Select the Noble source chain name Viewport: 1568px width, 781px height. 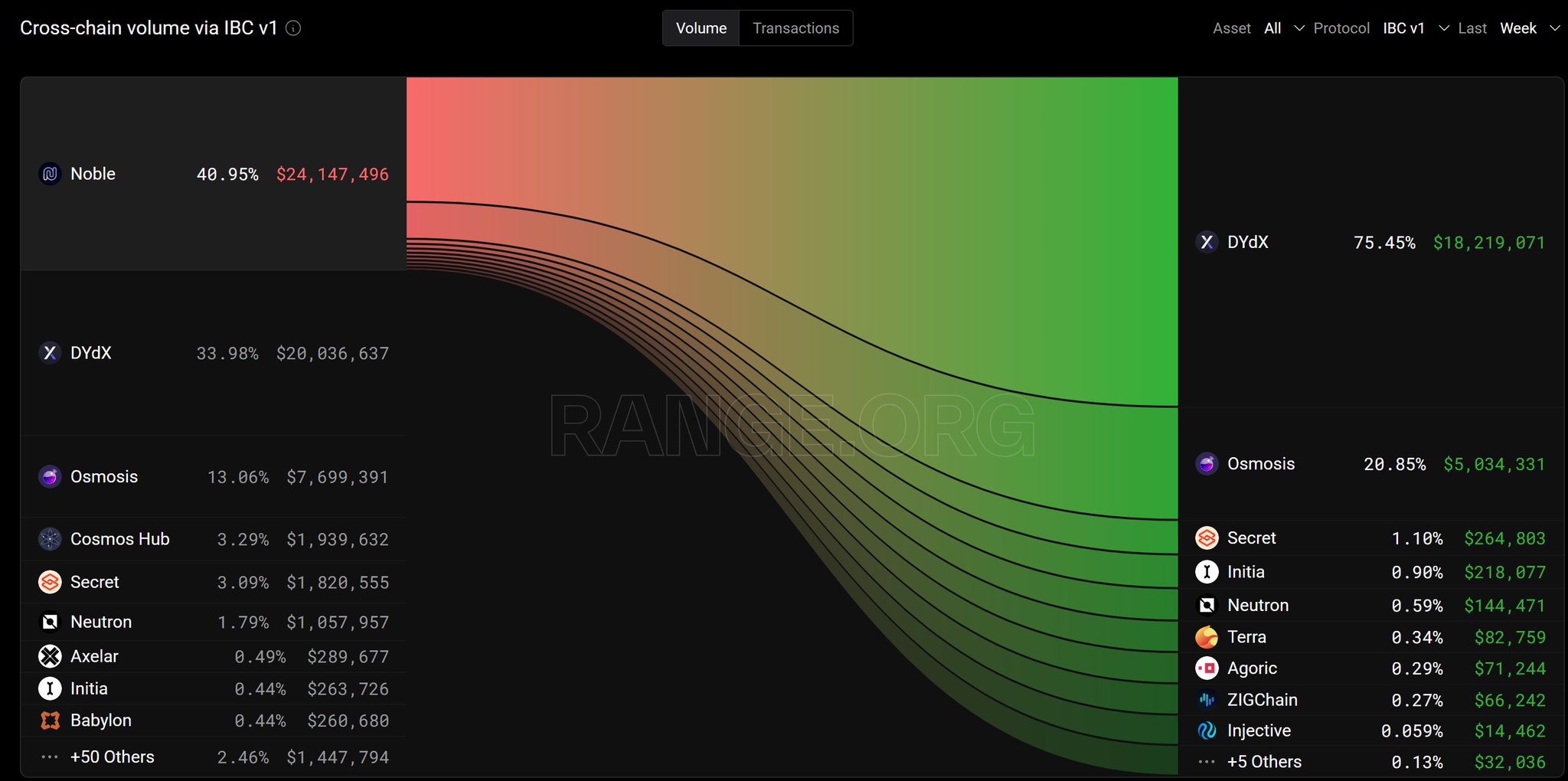tap(93, 174)
